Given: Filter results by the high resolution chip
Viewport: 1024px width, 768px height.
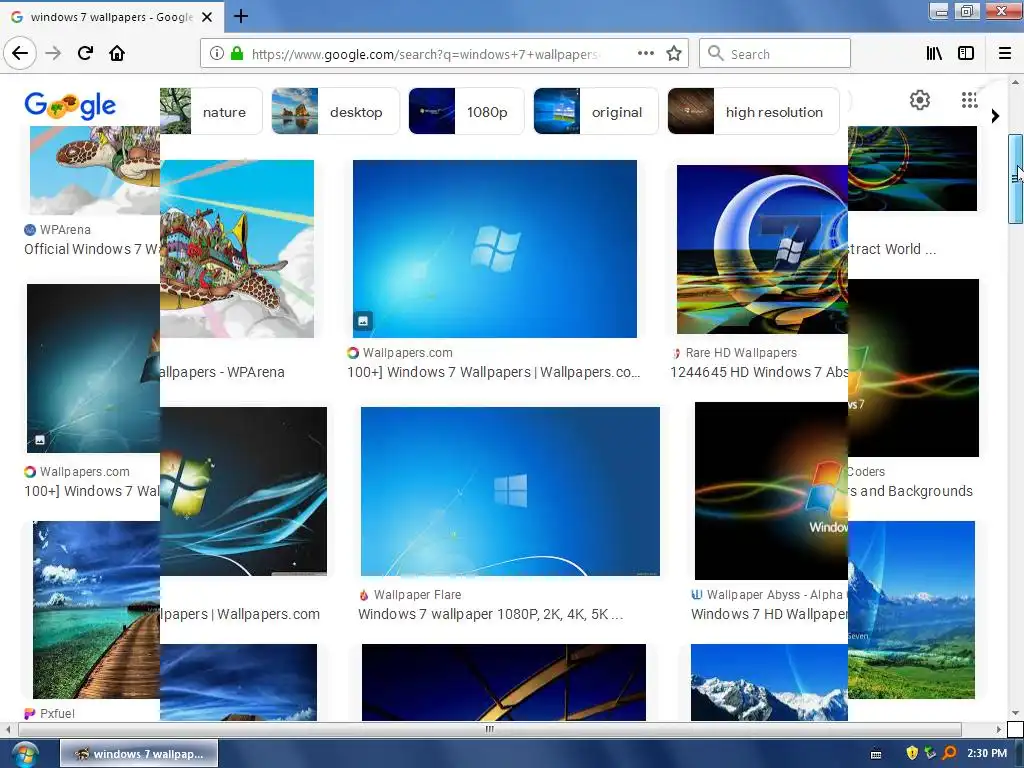Looking at the screenshot, I should (x=753, y=112).
